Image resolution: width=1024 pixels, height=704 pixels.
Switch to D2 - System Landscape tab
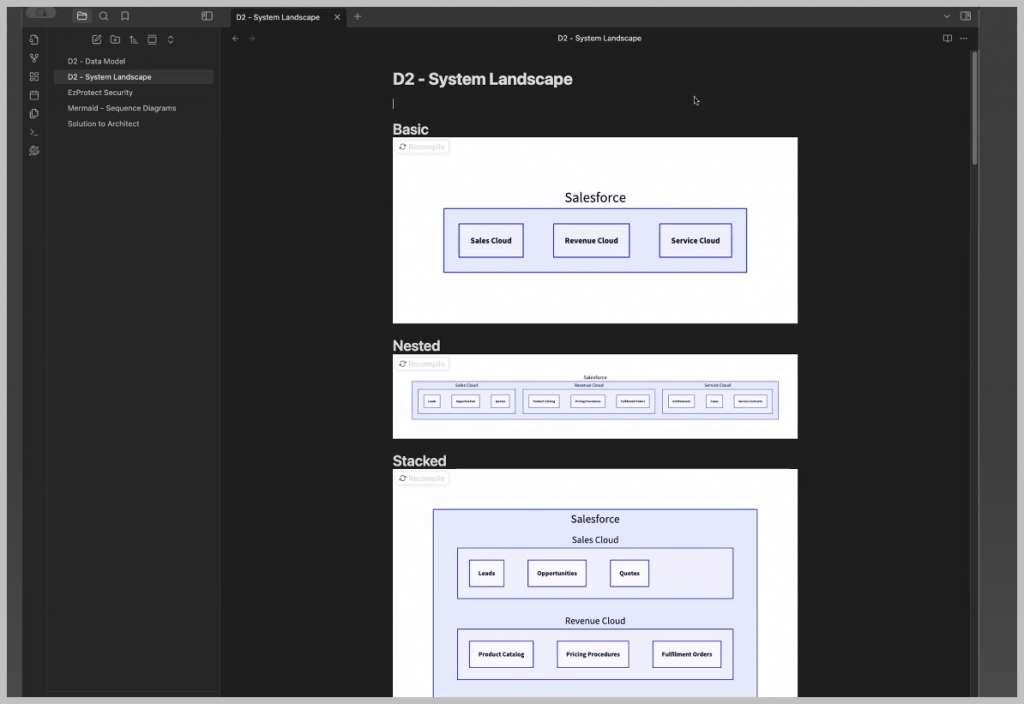278,17
